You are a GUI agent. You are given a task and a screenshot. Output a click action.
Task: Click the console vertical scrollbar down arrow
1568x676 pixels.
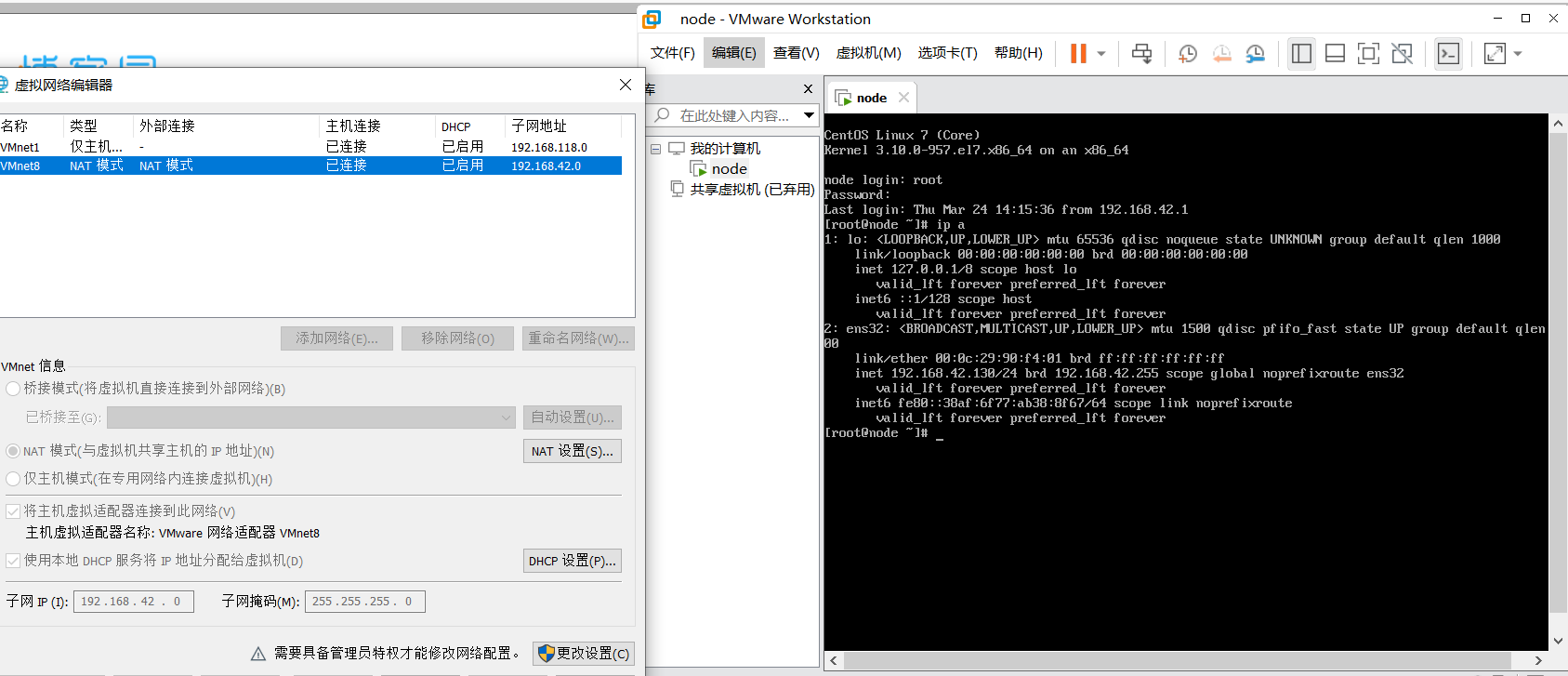(1559, 641)
